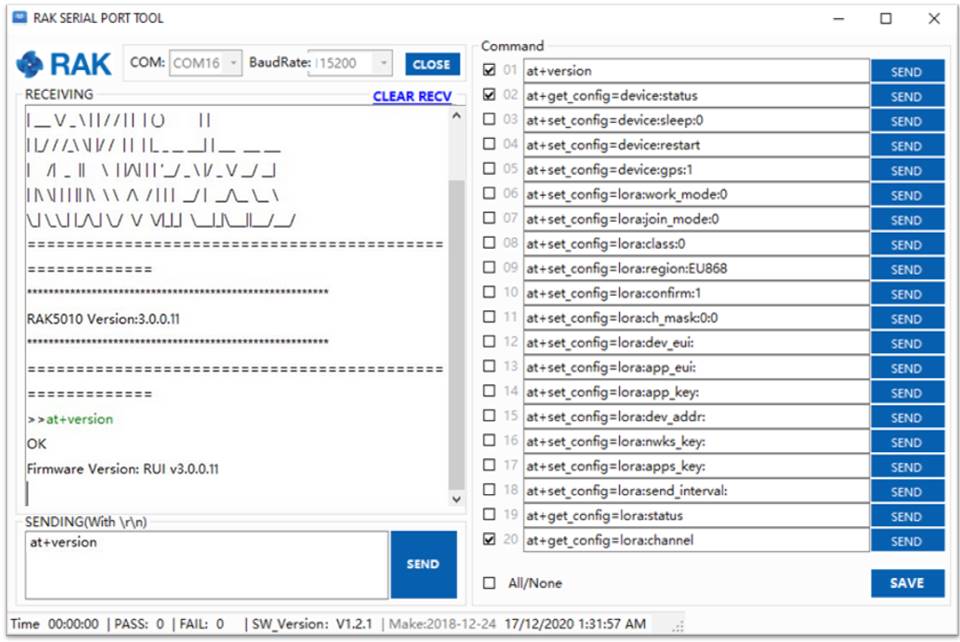Screen dimensions: 960x642
Task: Focus the lora:apps_key command field
Action: click(x=696, y=466)
